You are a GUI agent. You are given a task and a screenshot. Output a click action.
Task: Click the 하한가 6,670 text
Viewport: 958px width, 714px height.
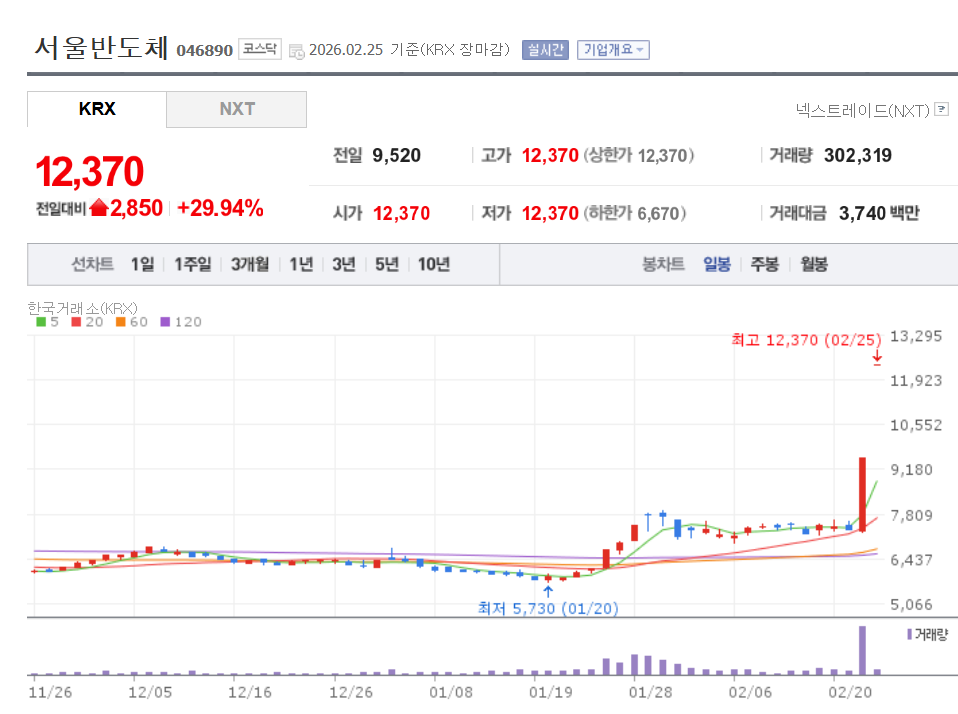click(x=634, y=213)
